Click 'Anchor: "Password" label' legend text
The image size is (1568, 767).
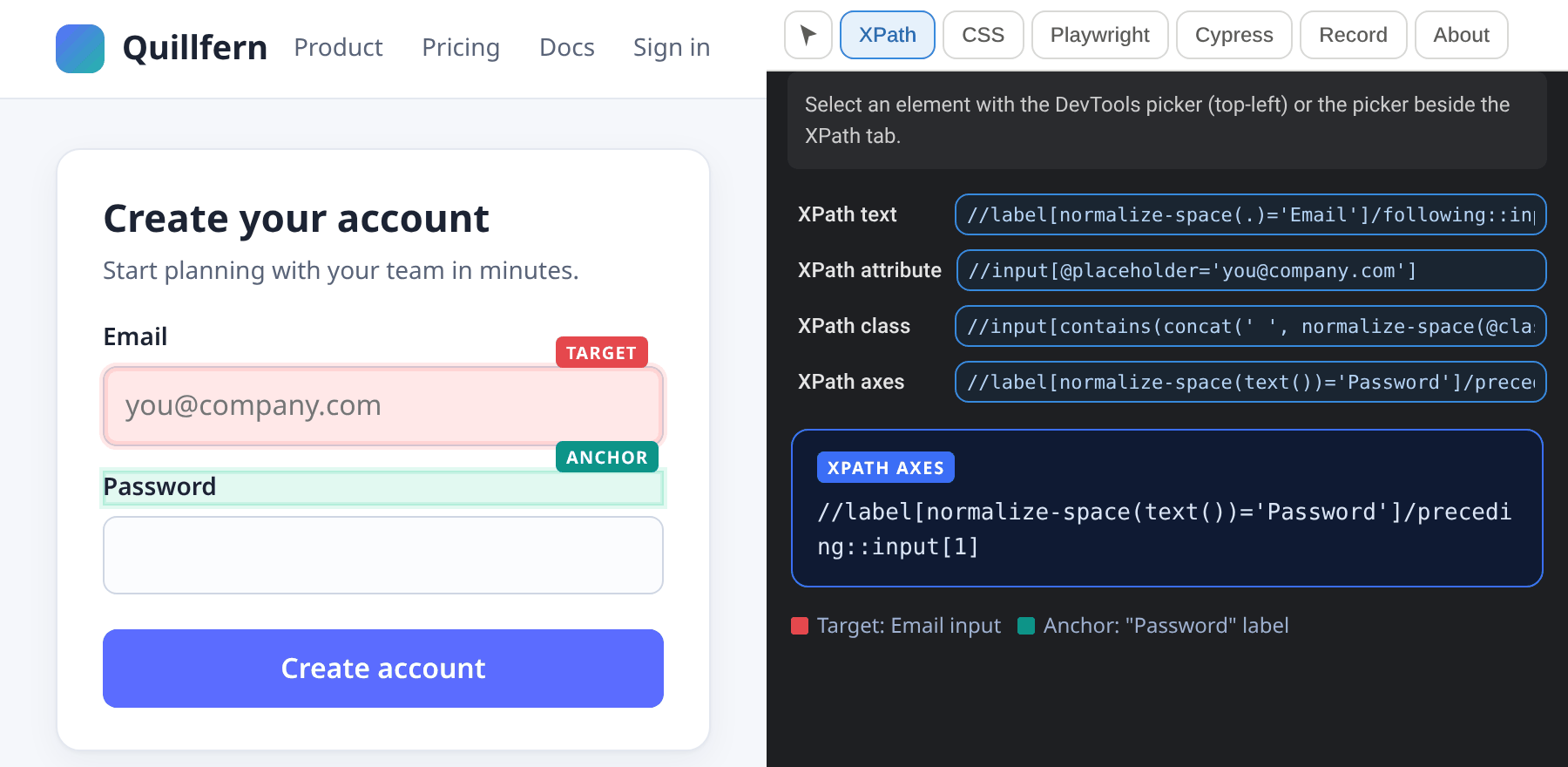pos(1166,626)
